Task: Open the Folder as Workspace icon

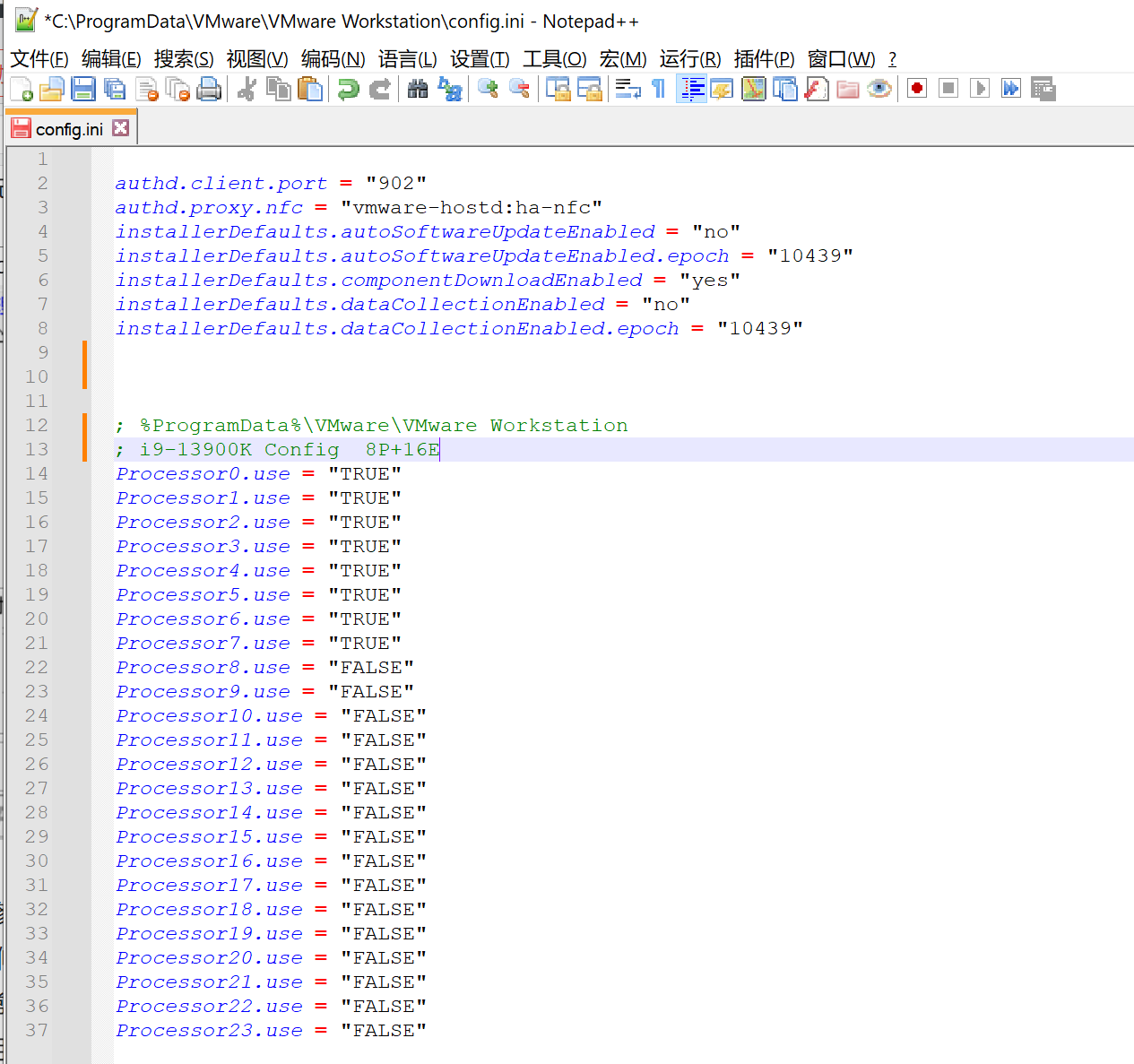Action: tap(848, 89)
